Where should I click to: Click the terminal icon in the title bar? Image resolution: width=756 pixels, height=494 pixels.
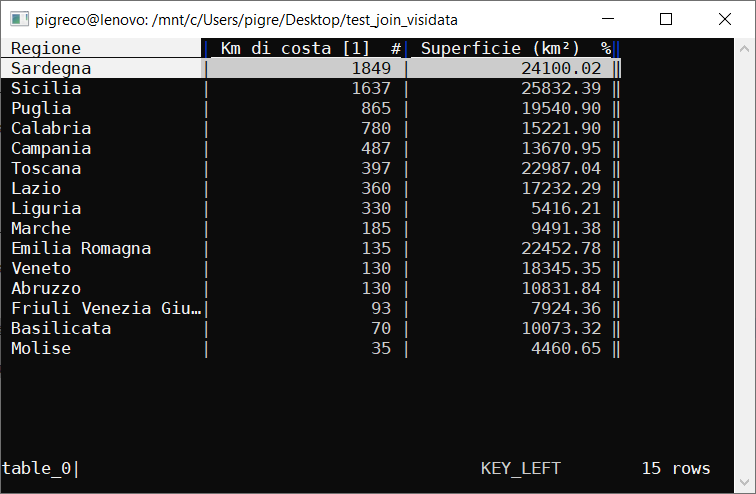coord(17,19)
